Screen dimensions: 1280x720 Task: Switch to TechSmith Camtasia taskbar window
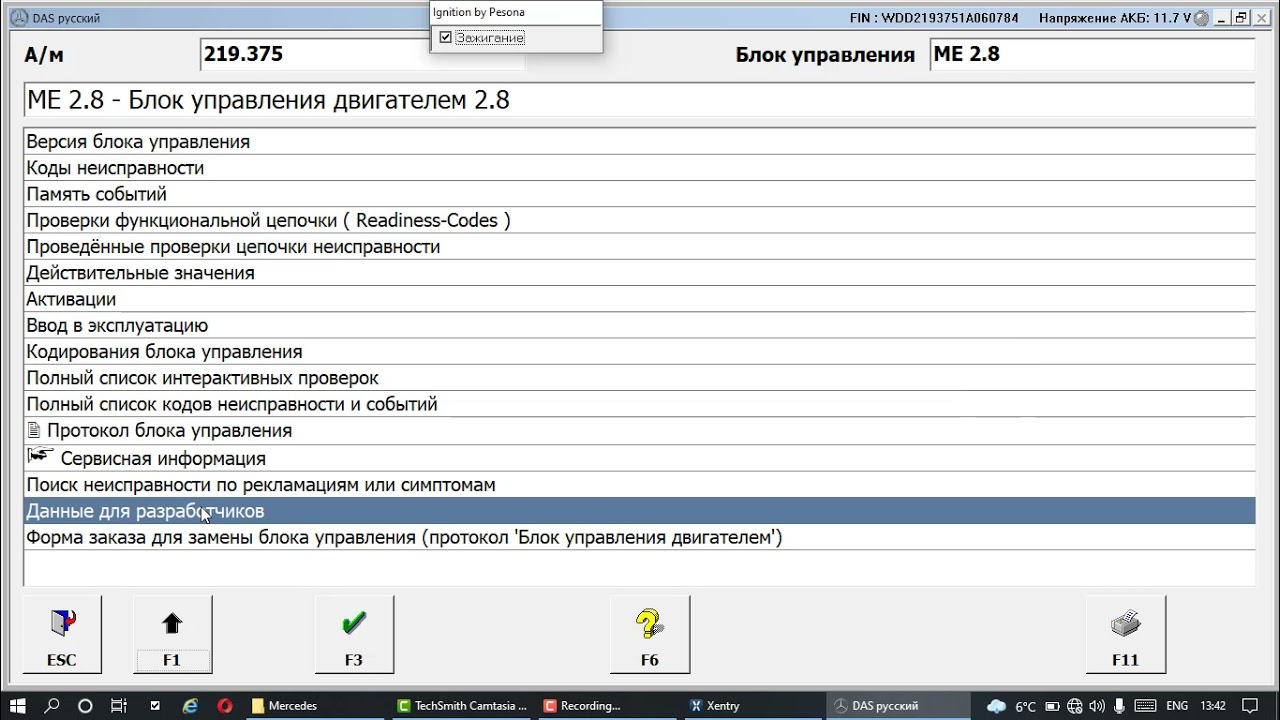click(x=462, y=705)
